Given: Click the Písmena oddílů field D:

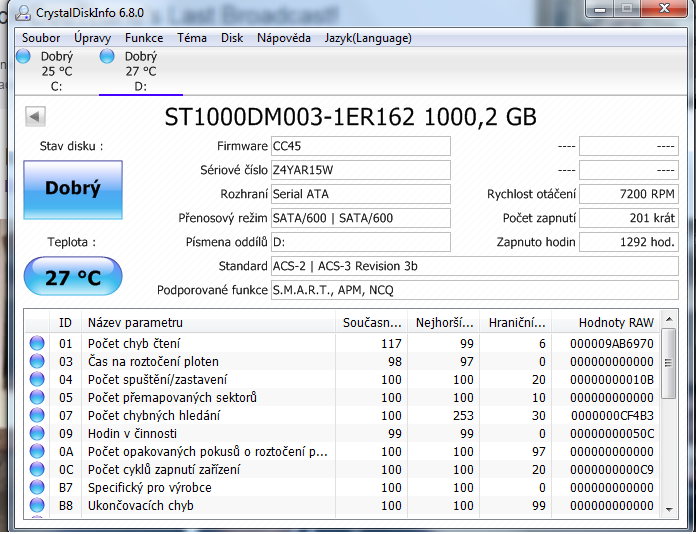Looking at the screenshot, I should tap(361, 242).
